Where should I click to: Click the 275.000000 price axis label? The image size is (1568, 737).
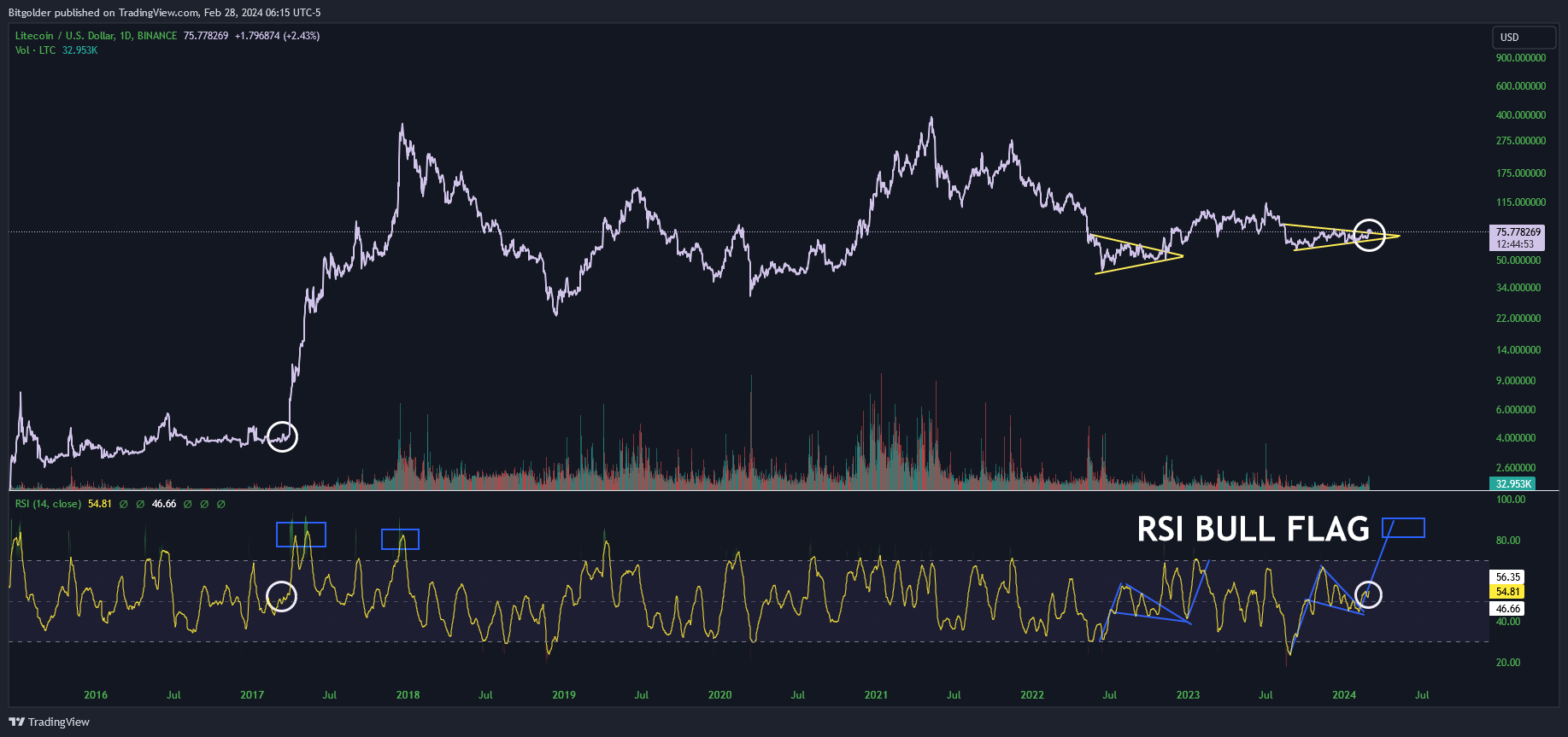click(1521, 141)
